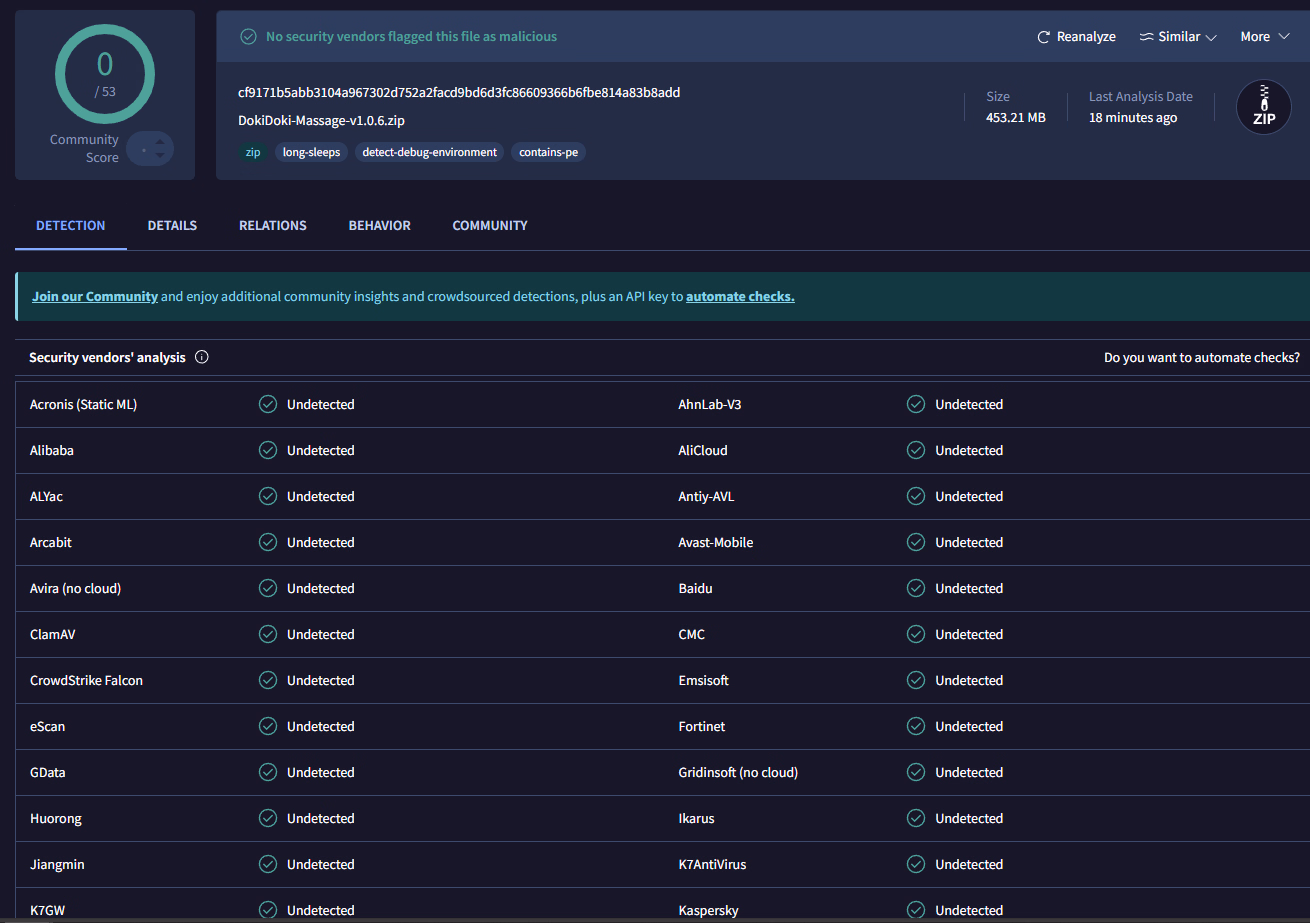1310x923 pixels.
Task: Click the AhnLab-V3 undetected check icon
Action: (916, 405)
